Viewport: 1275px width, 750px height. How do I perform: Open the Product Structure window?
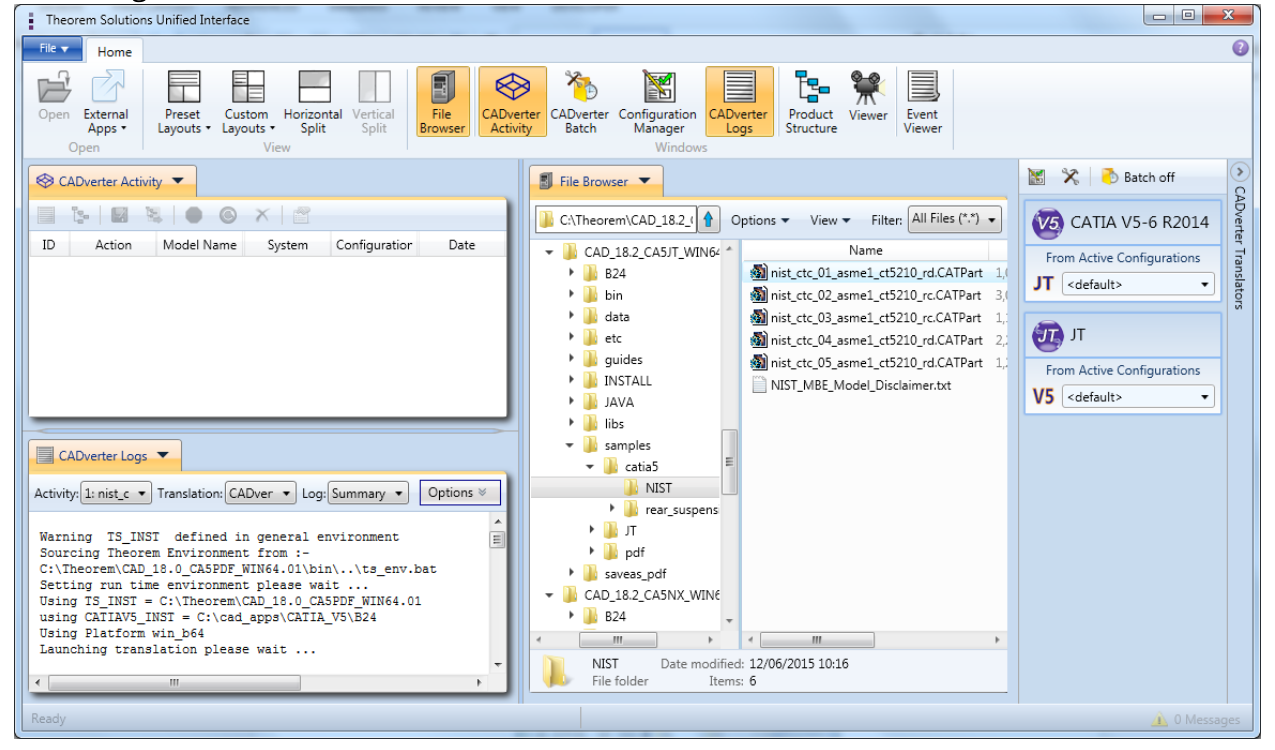coord(811,102)
